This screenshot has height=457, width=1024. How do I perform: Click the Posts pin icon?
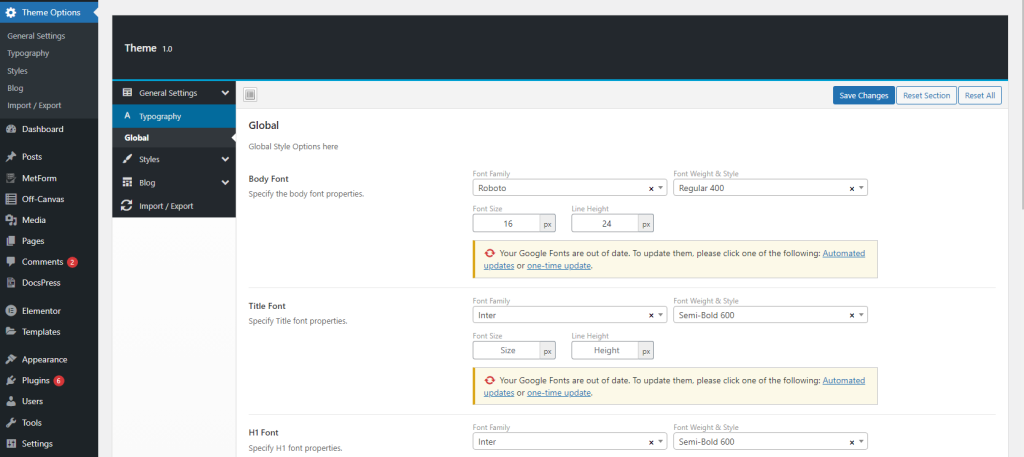(x=11, y=157)
